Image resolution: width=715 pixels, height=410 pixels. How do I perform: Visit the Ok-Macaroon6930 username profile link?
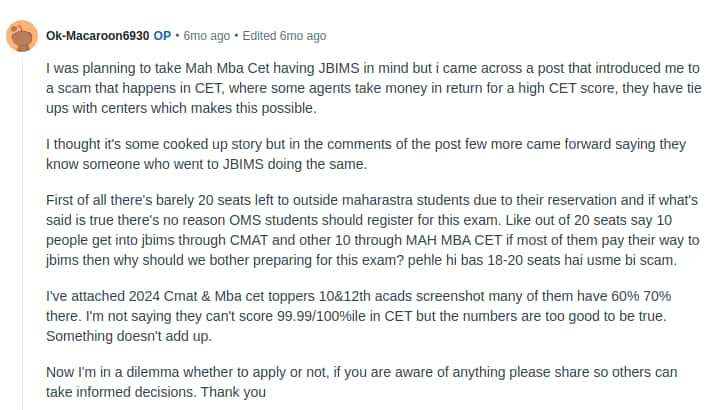(98, 36)
